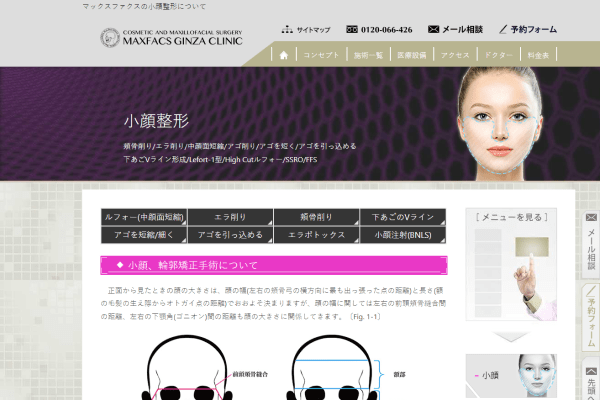The width and height of the screenshot is (600, 400).
Task: Select the 下あごのVライン button
Action: (x=403, y=217)
